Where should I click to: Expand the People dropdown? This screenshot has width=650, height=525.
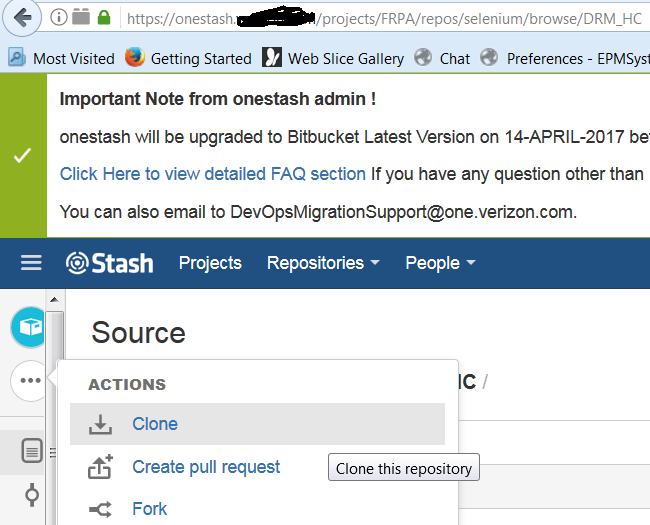point(440,263)
